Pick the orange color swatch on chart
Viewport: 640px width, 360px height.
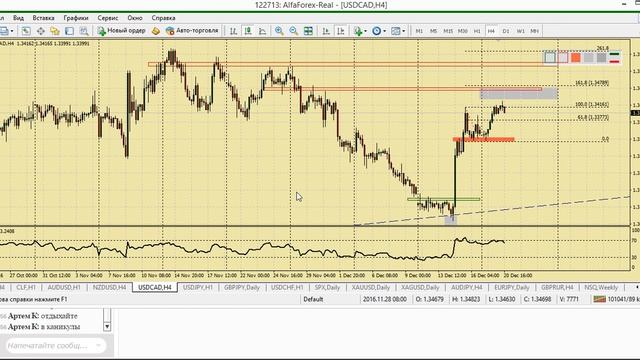coord(576,58)
